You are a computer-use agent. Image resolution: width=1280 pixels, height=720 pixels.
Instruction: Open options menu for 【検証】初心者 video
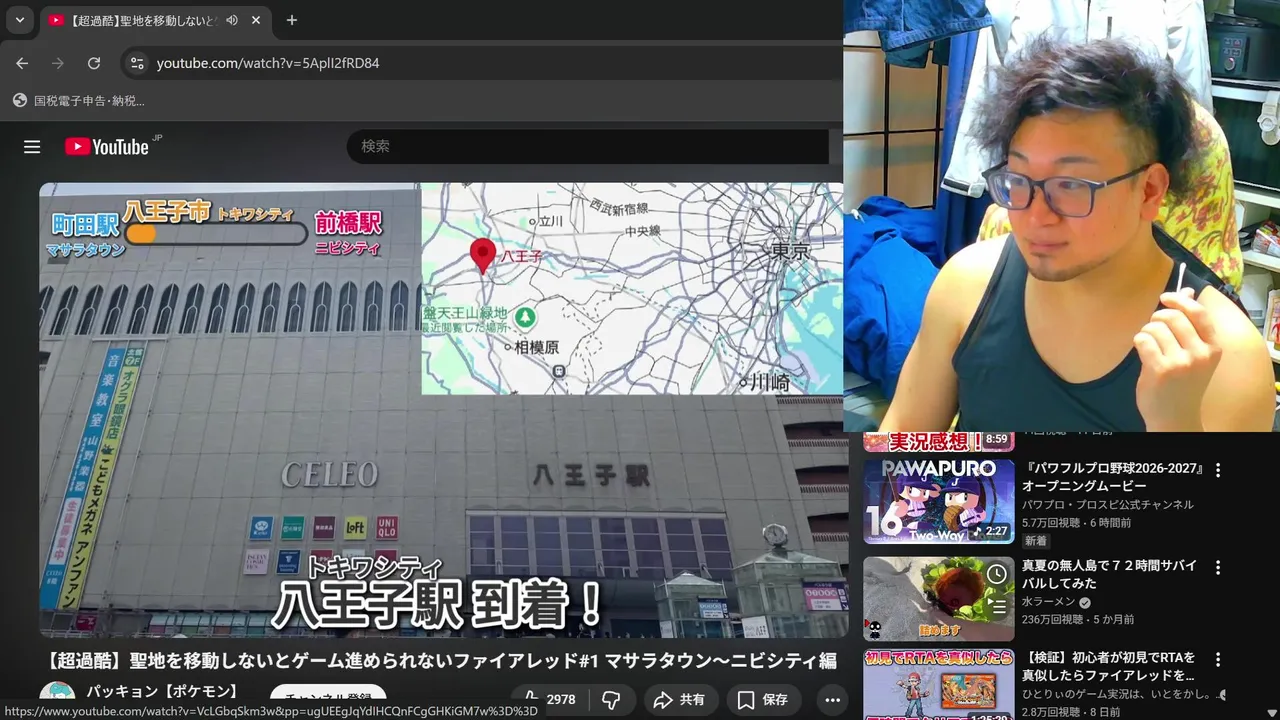[1218, 660]
